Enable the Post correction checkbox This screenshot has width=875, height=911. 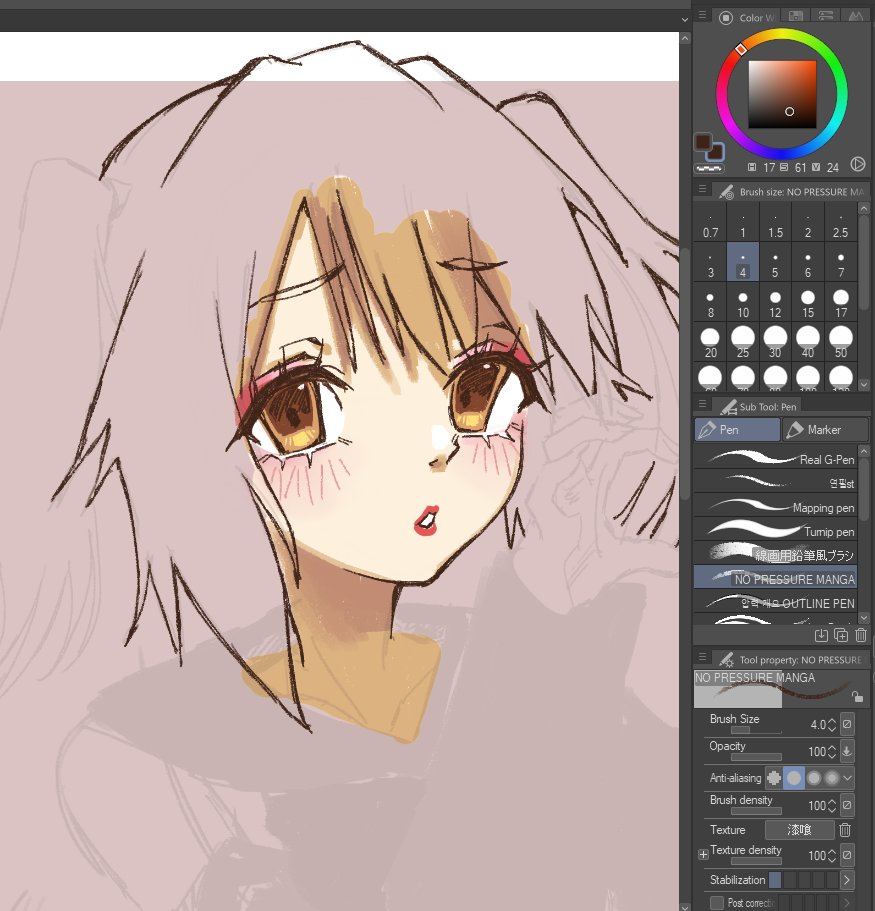[x=716, y=901]
